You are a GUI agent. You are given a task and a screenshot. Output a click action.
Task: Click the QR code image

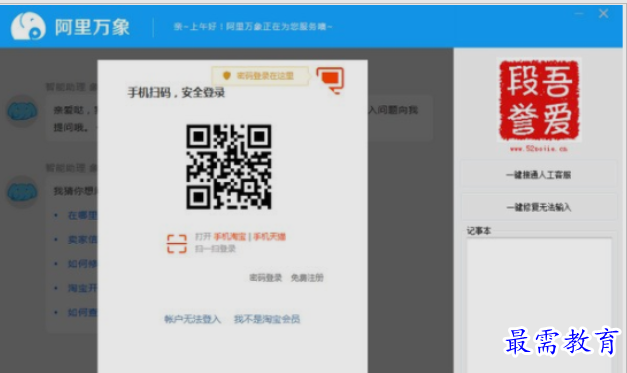click(229, 167)
